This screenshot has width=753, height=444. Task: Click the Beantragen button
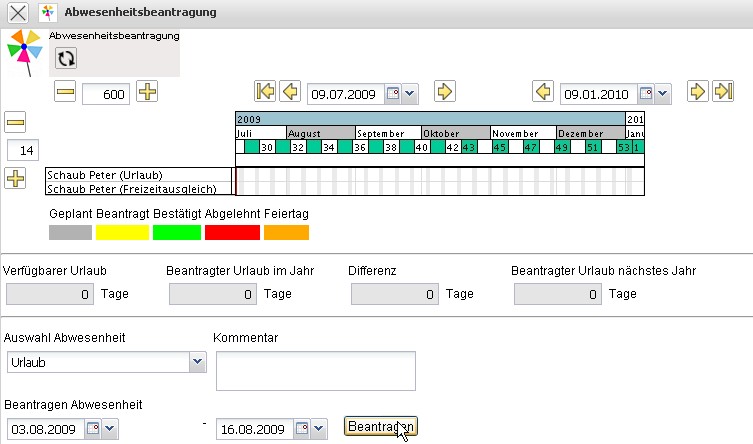point(381,426)
